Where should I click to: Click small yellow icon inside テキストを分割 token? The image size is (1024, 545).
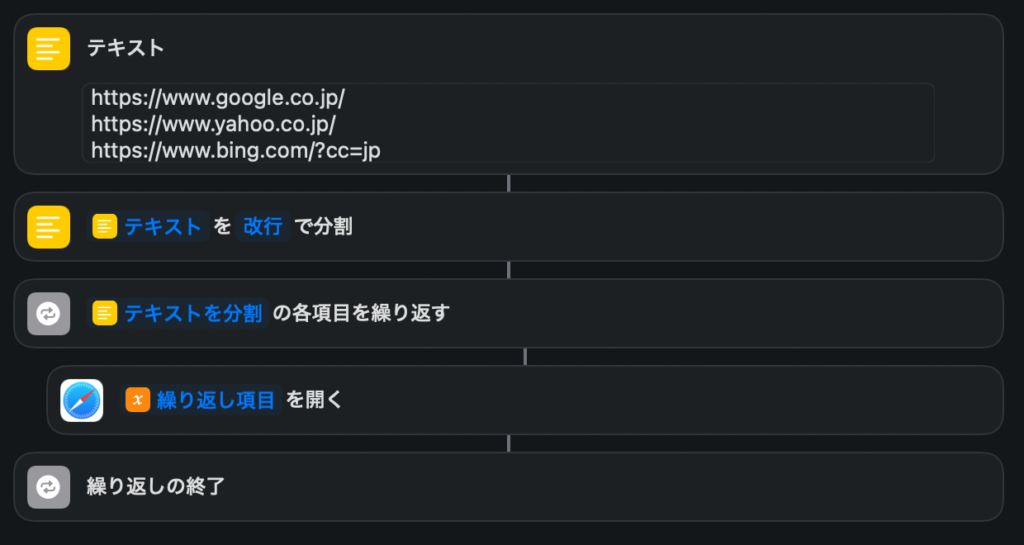click(105, 313)
